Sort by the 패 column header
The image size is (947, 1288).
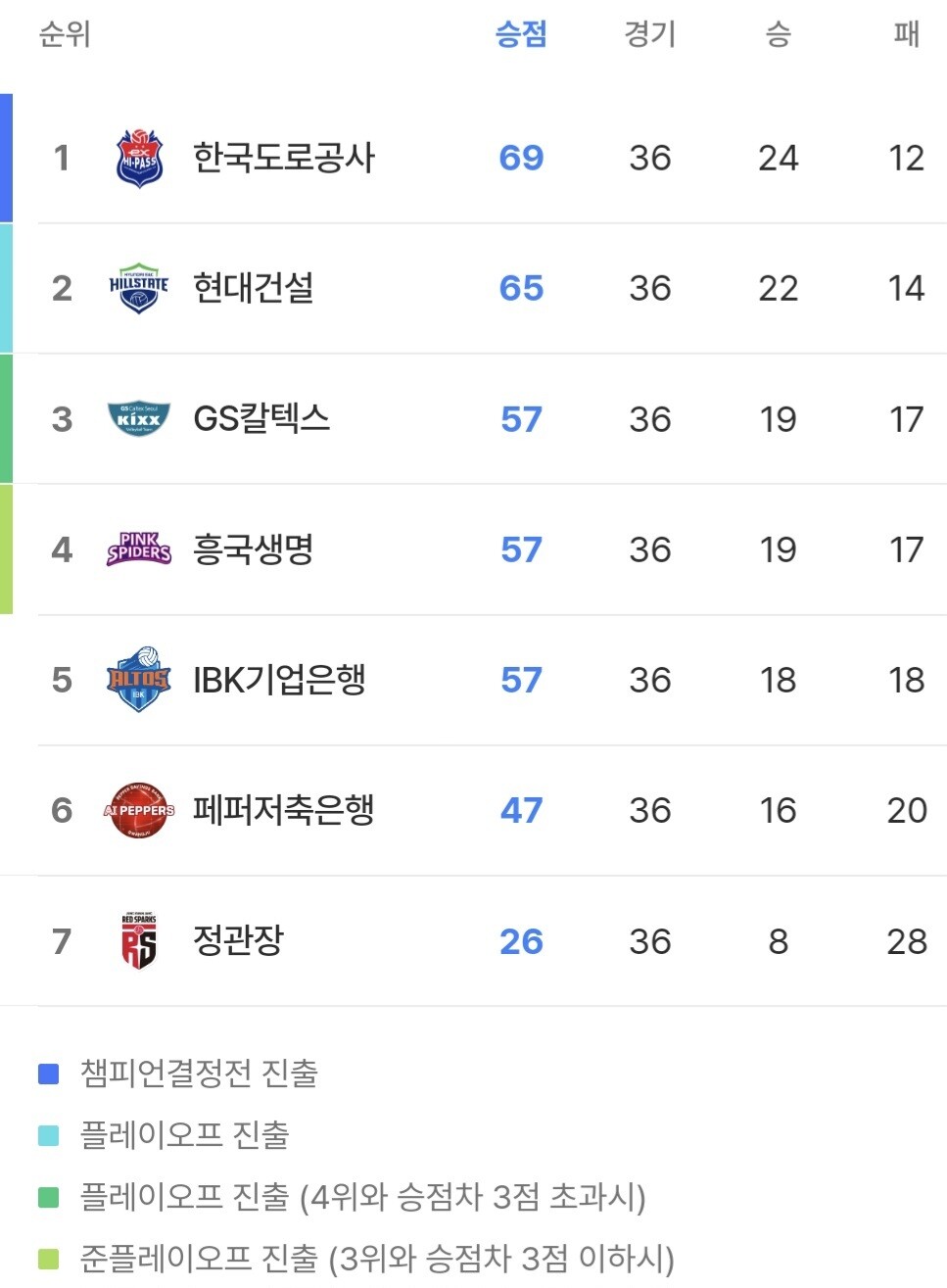[x=906, y=34]
